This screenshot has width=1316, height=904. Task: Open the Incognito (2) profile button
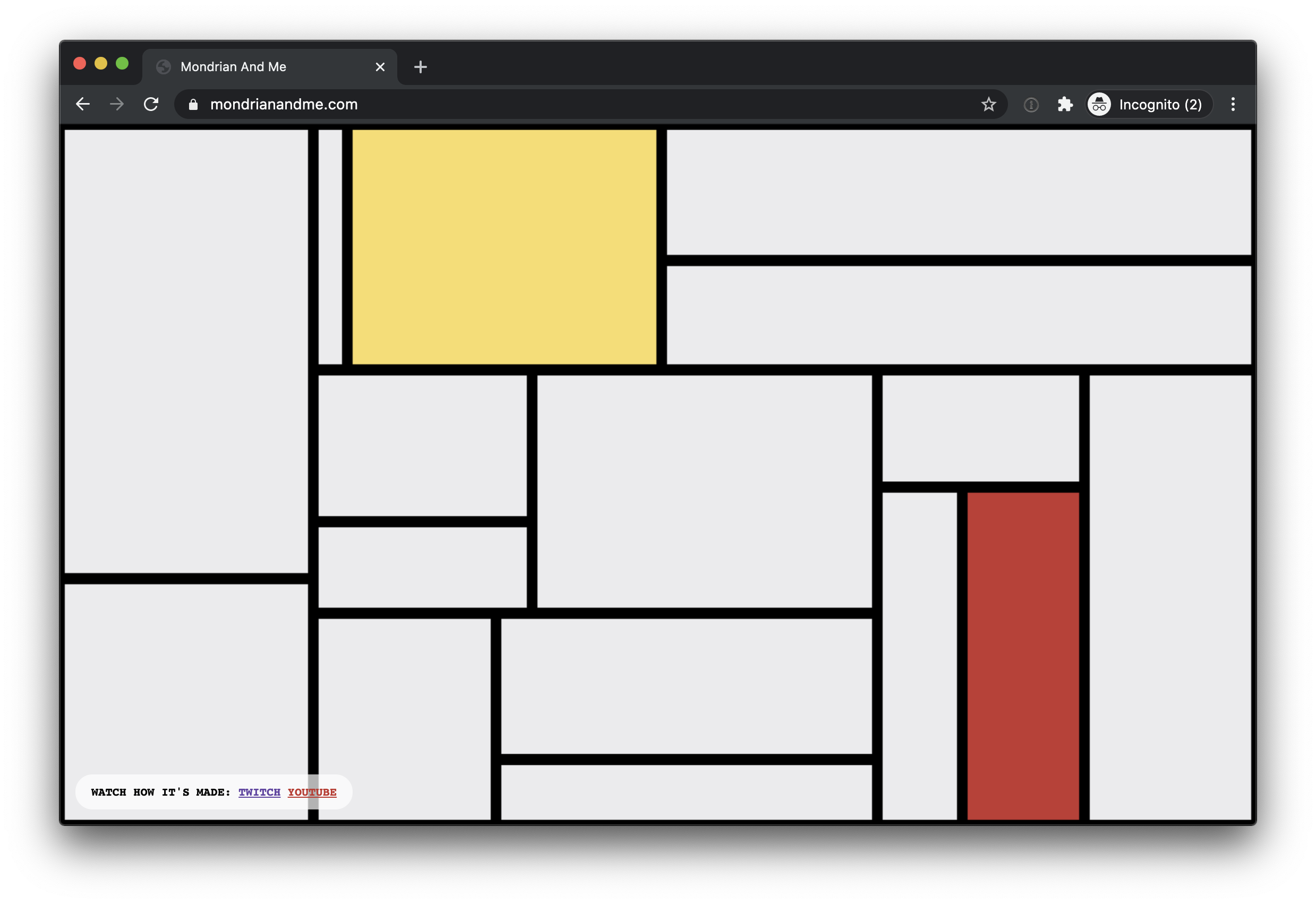coord(1149,104)
